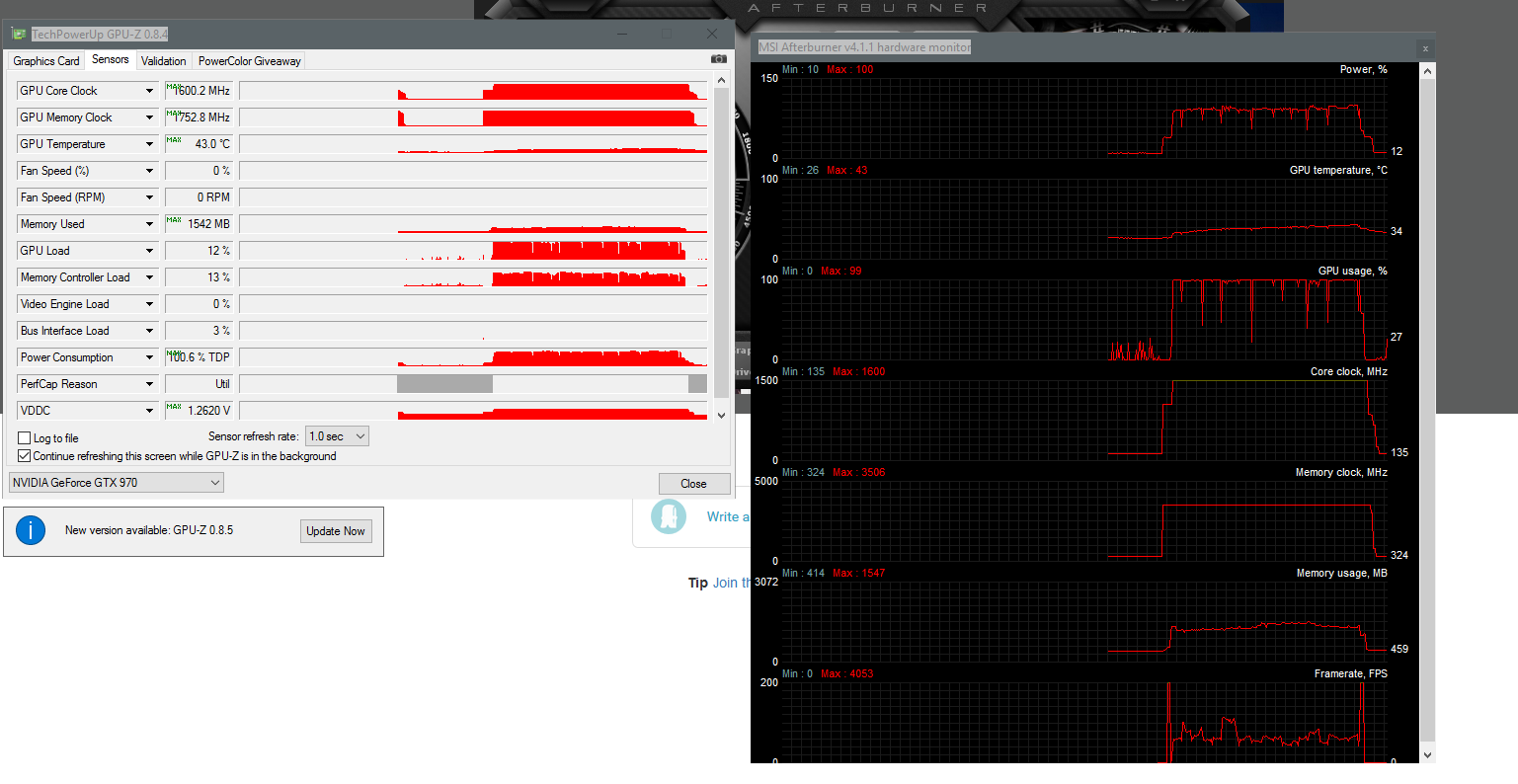Open the VDDC sensor dropdown
This screenshot has height=784, width=1518.
150,411
